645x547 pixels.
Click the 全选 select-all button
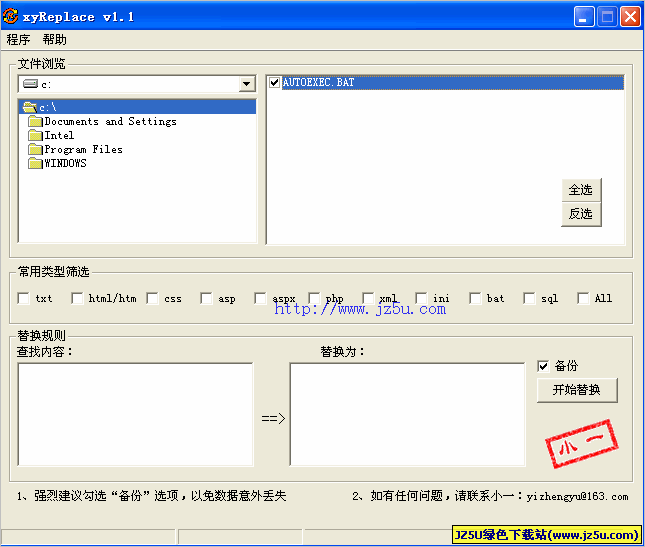tap(581, 190)
